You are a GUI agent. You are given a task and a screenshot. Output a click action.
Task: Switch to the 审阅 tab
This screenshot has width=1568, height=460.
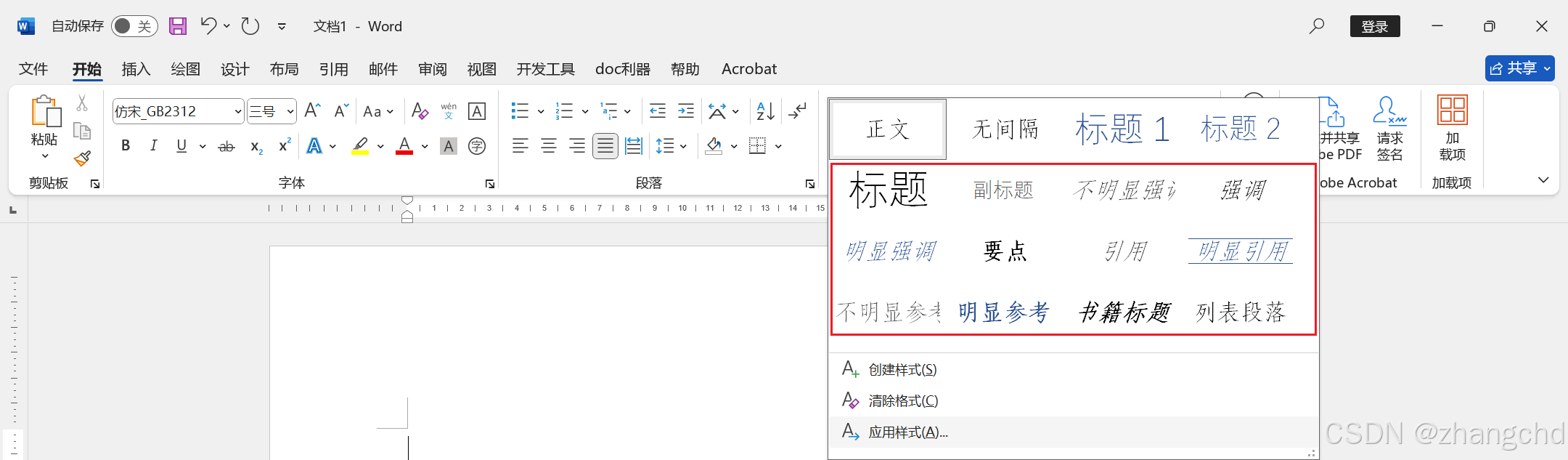(x=433, y=69)
